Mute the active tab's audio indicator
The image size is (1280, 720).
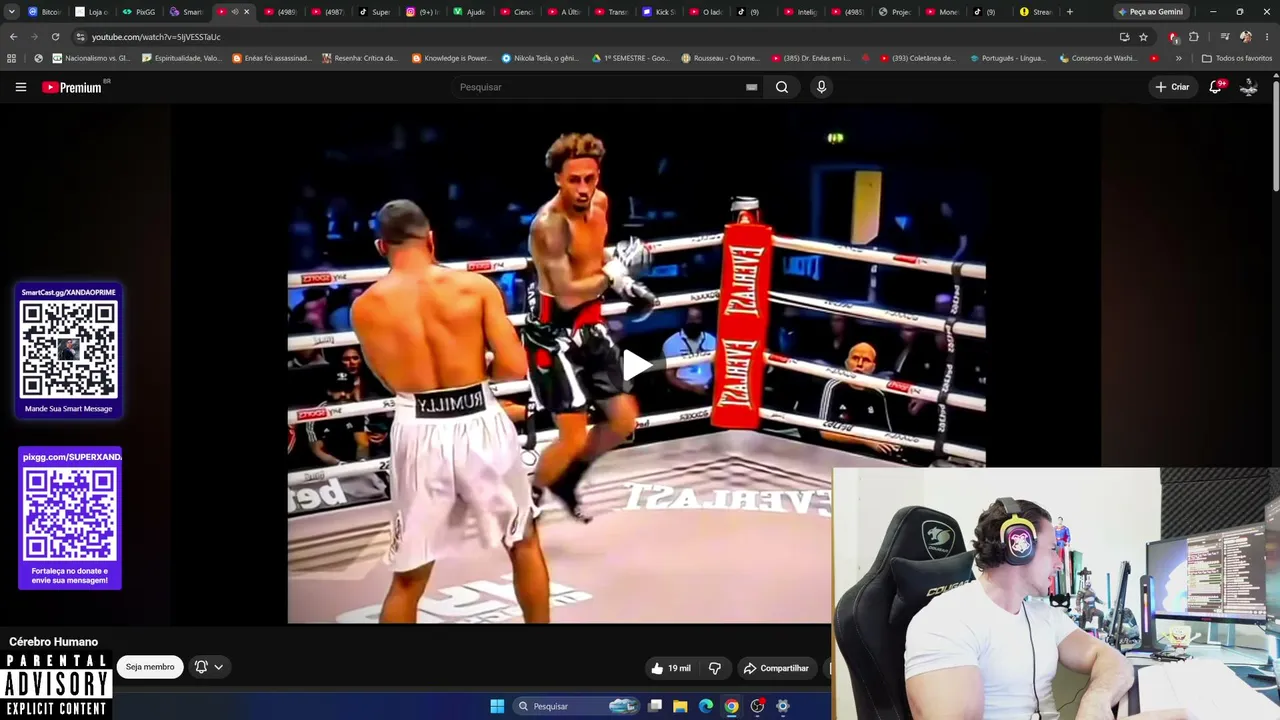[235, 12]
